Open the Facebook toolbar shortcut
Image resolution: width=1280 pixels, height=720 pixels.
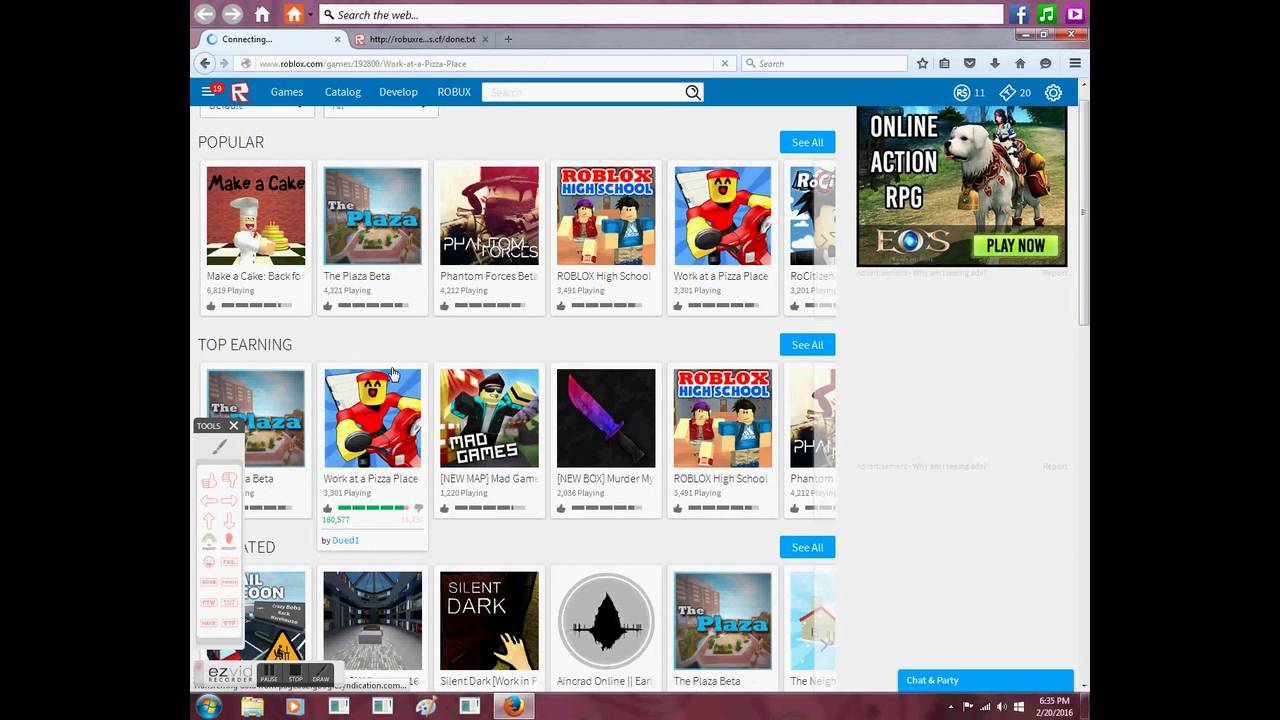1019,14
